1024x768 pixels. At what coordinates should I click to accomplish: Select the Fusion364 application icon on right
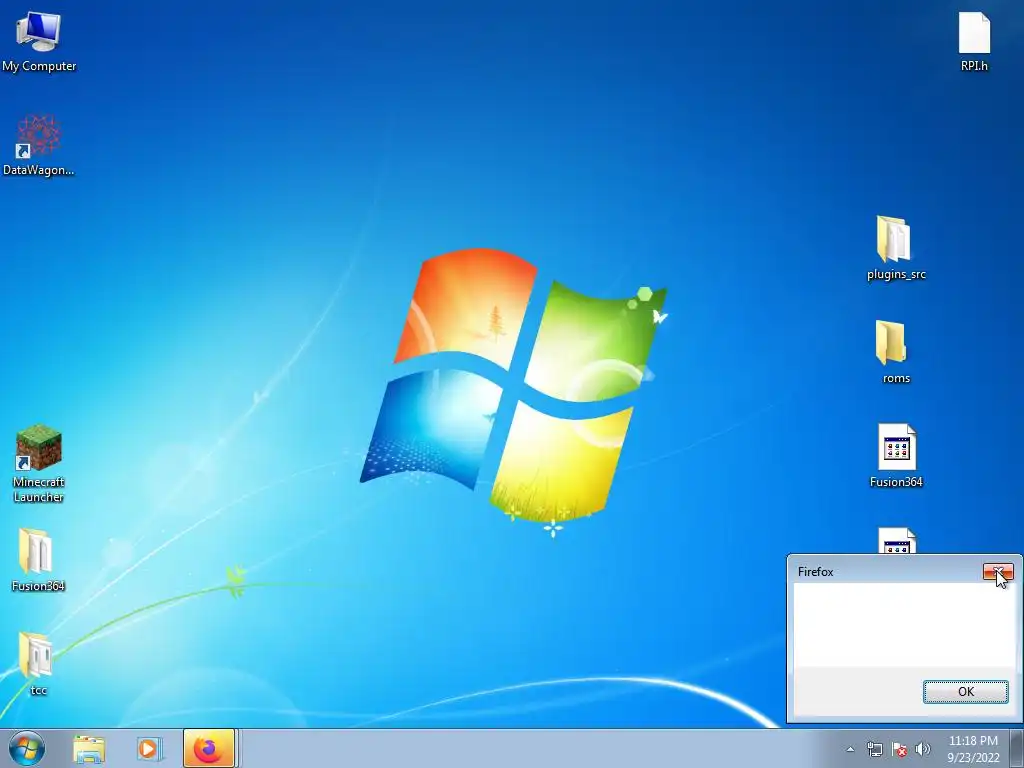click(x=896, y=456)
